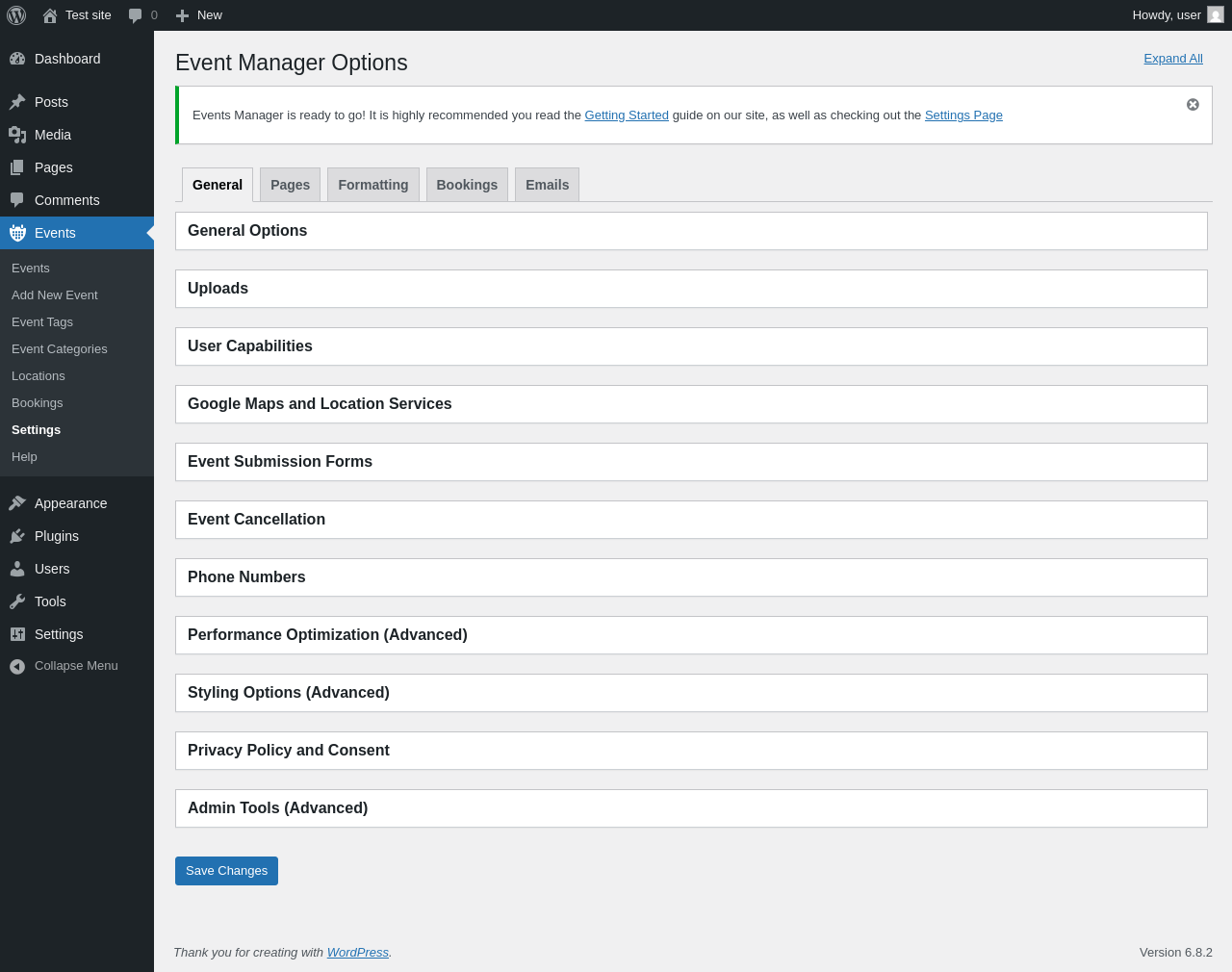
Task: Click the Events calendar icon
Action: coord(17,233)
